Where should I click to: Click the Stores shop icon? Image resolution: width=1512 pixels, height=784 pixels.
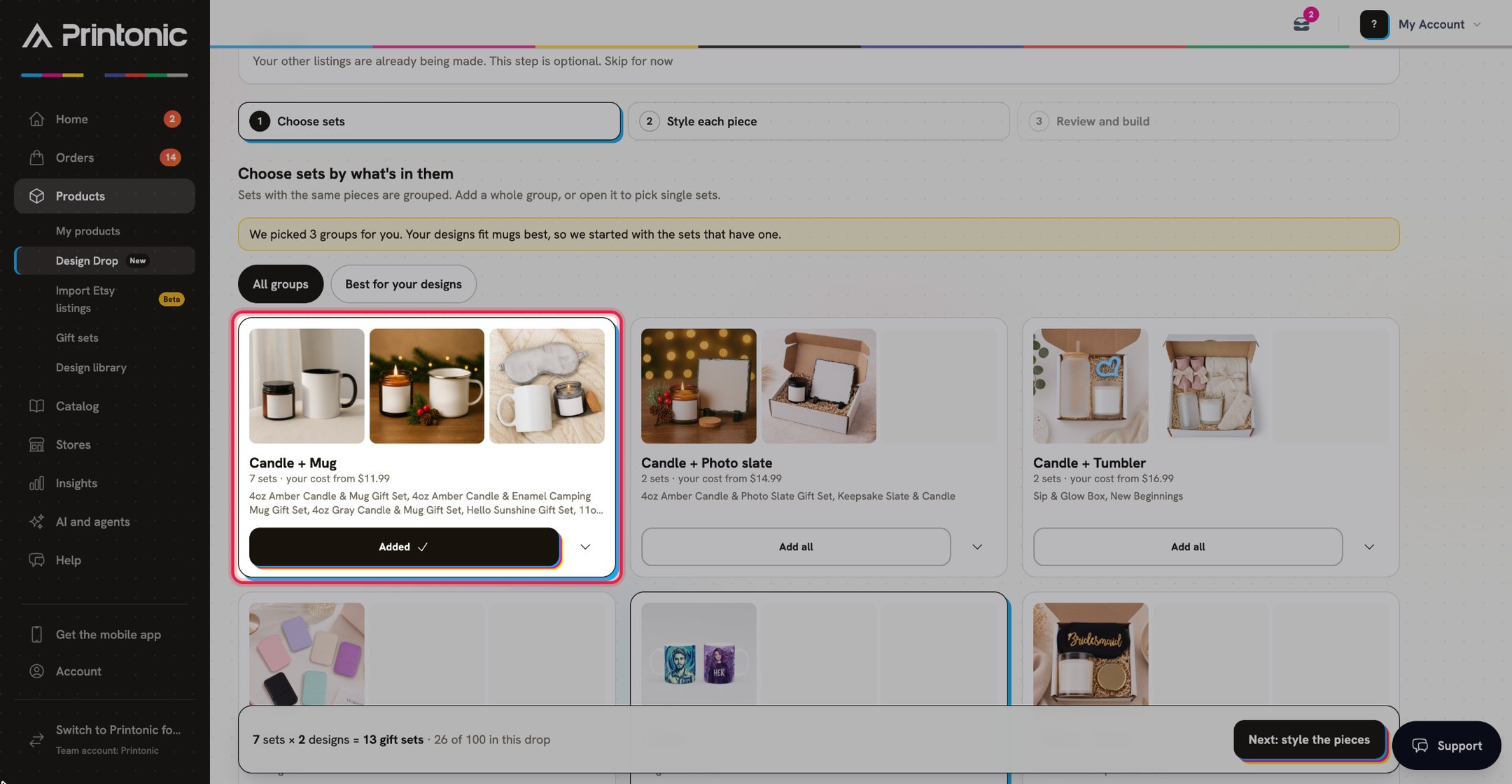point(37,444)
